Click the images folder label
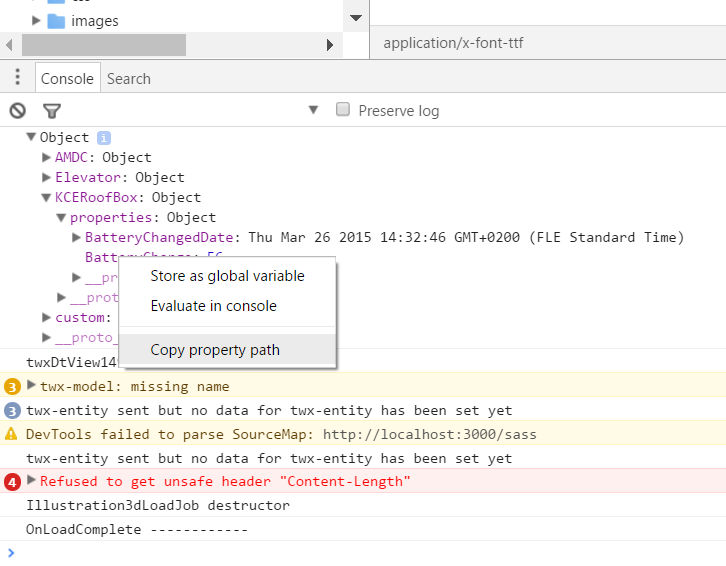Image resolution: width=726 pixels, height=566 pixels. [95, 21]
